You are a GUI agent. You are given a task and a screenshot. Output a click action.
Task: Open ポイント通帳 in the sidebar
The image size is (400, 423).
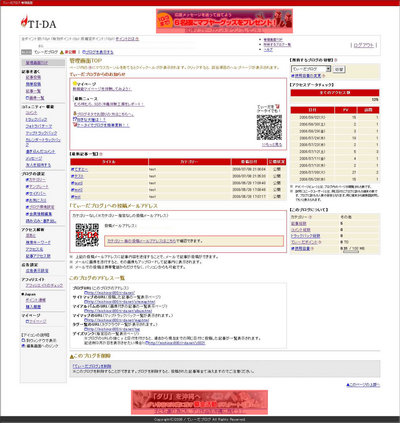36,300
